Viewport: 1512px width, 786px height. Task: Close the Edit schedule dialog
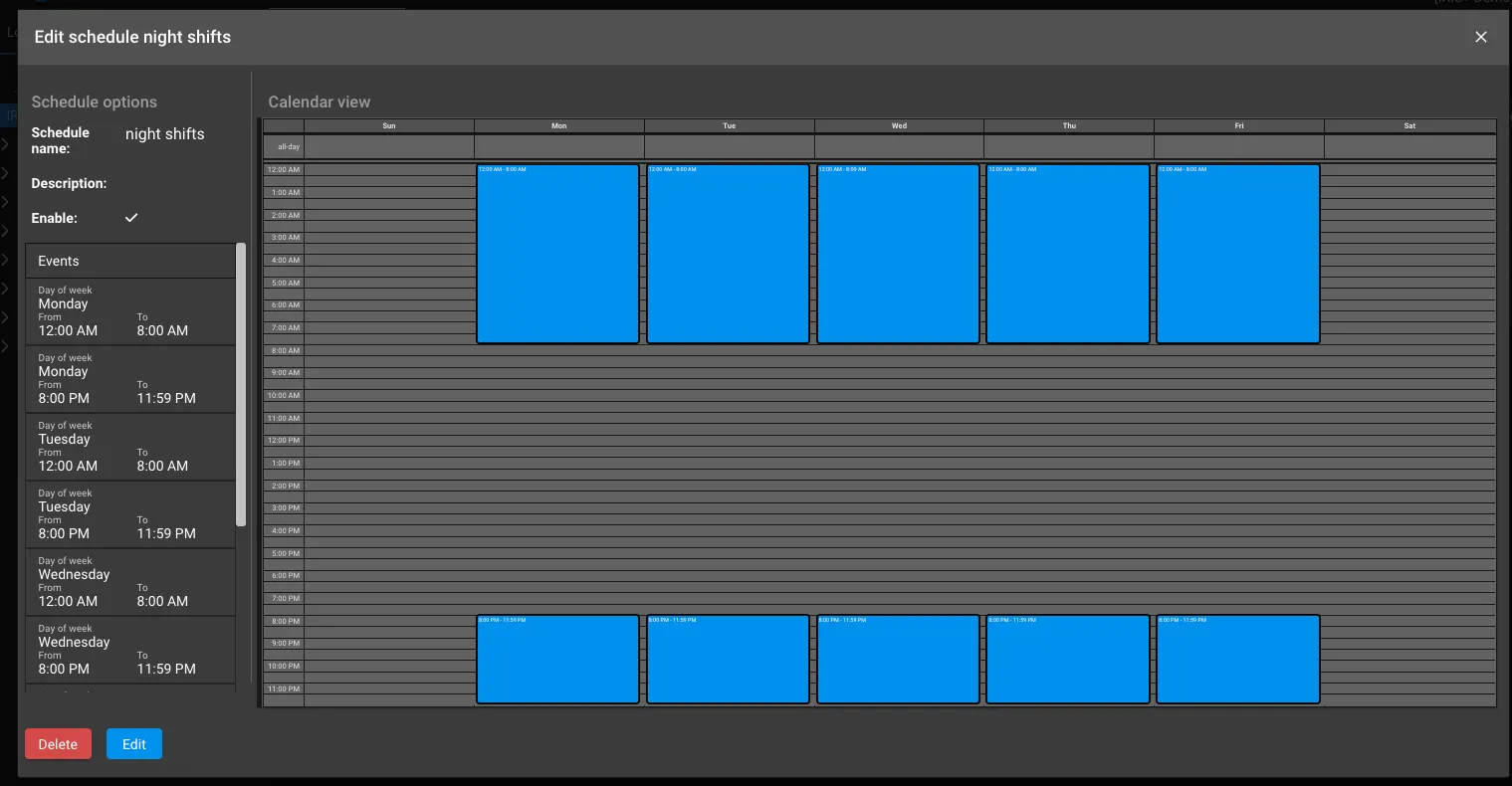tap(1480, 37)
